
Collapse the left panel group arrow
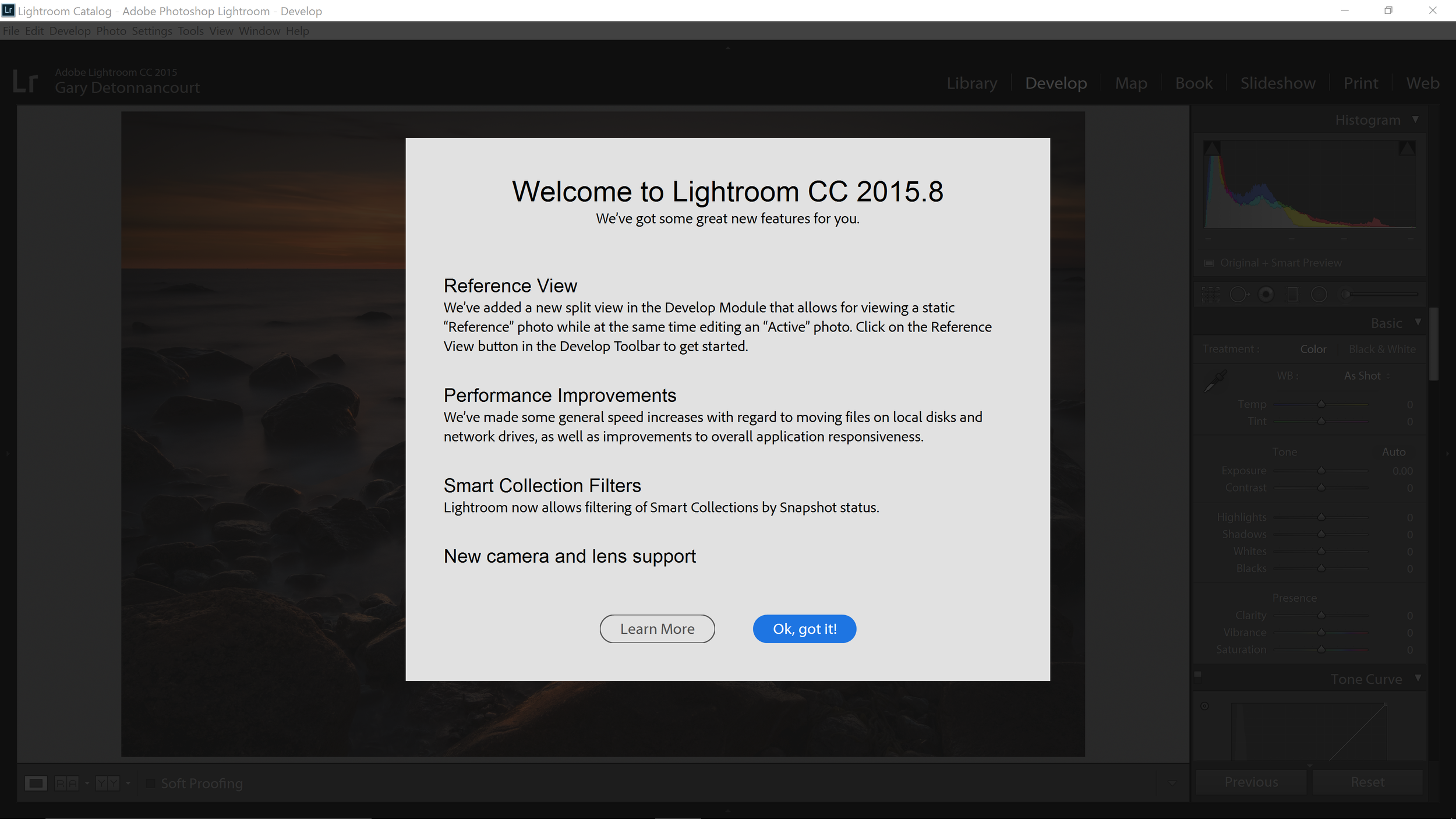[8, 453]
